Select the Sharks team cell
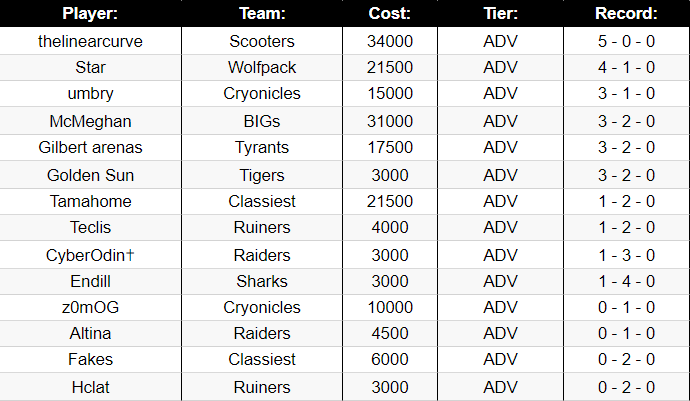 (x=262, y=281)
